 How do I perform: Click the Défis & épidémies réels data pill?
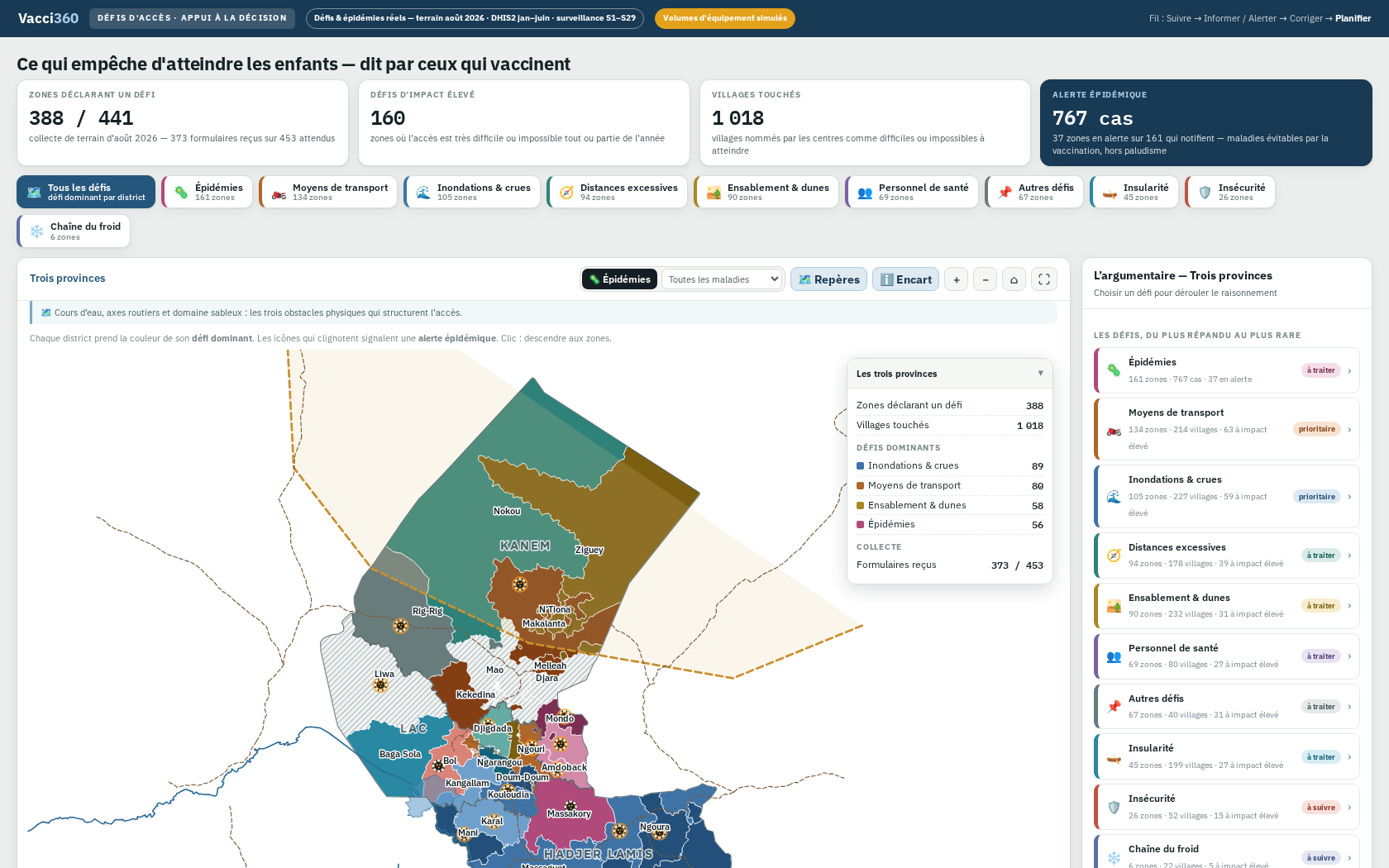pyautogui.click(x=475, y=18)
